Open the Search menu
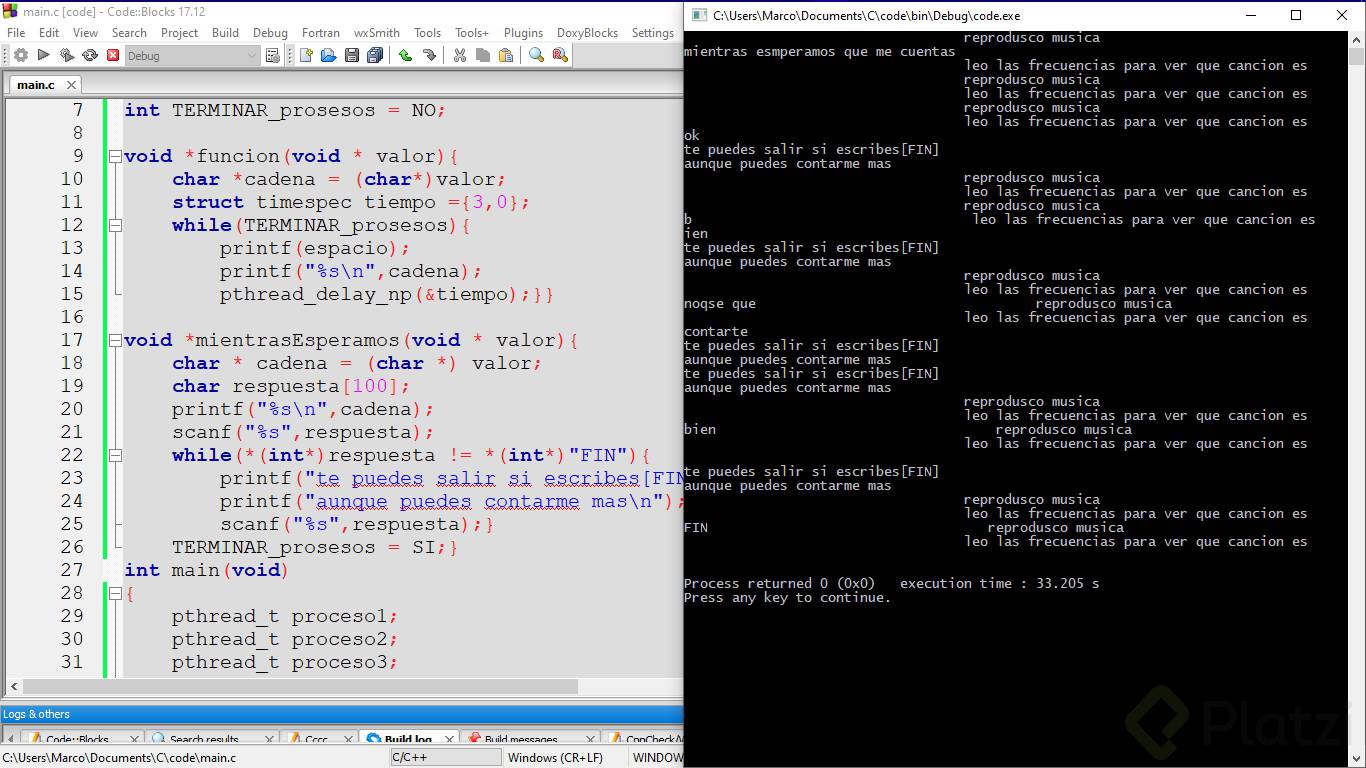The image size is (1366, 768). [129, 33]
